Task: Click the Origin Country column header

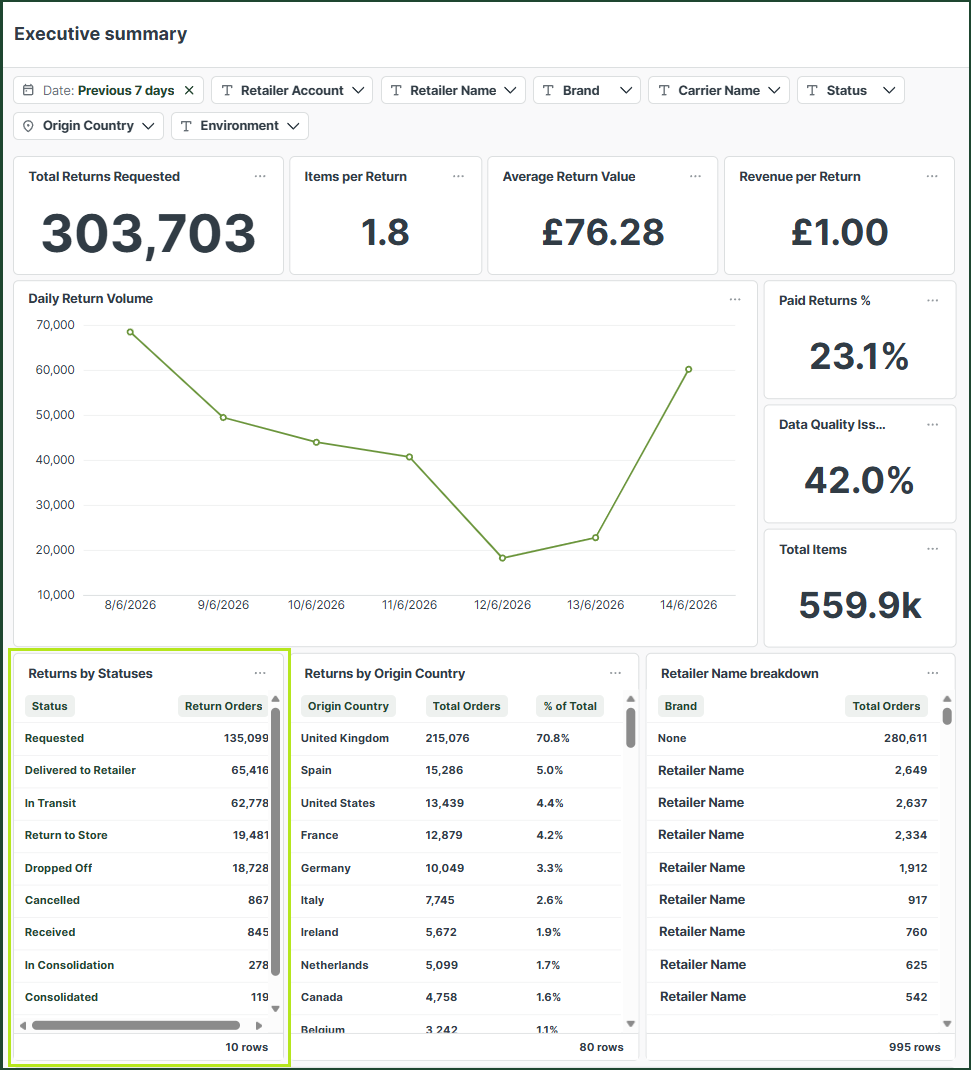Action: (x=348, y=706)
